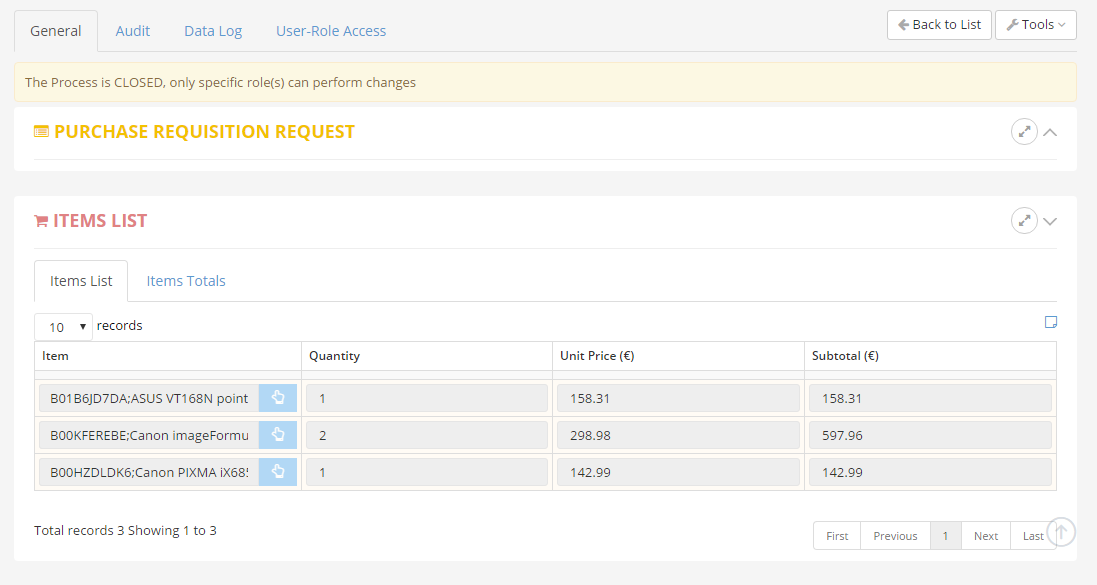Click the note icon above the items table
Image resolution: width=1097 pixels, height=585 pixels.
click(x=1050, y=322)
